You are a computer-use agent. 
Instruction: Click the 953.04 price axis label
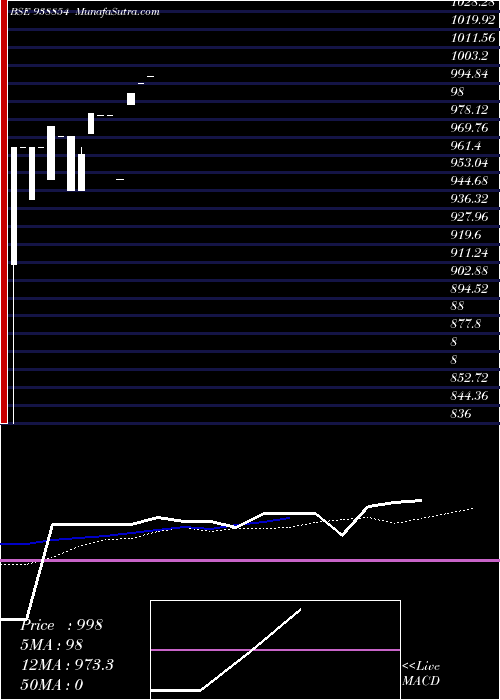[470, 163]
